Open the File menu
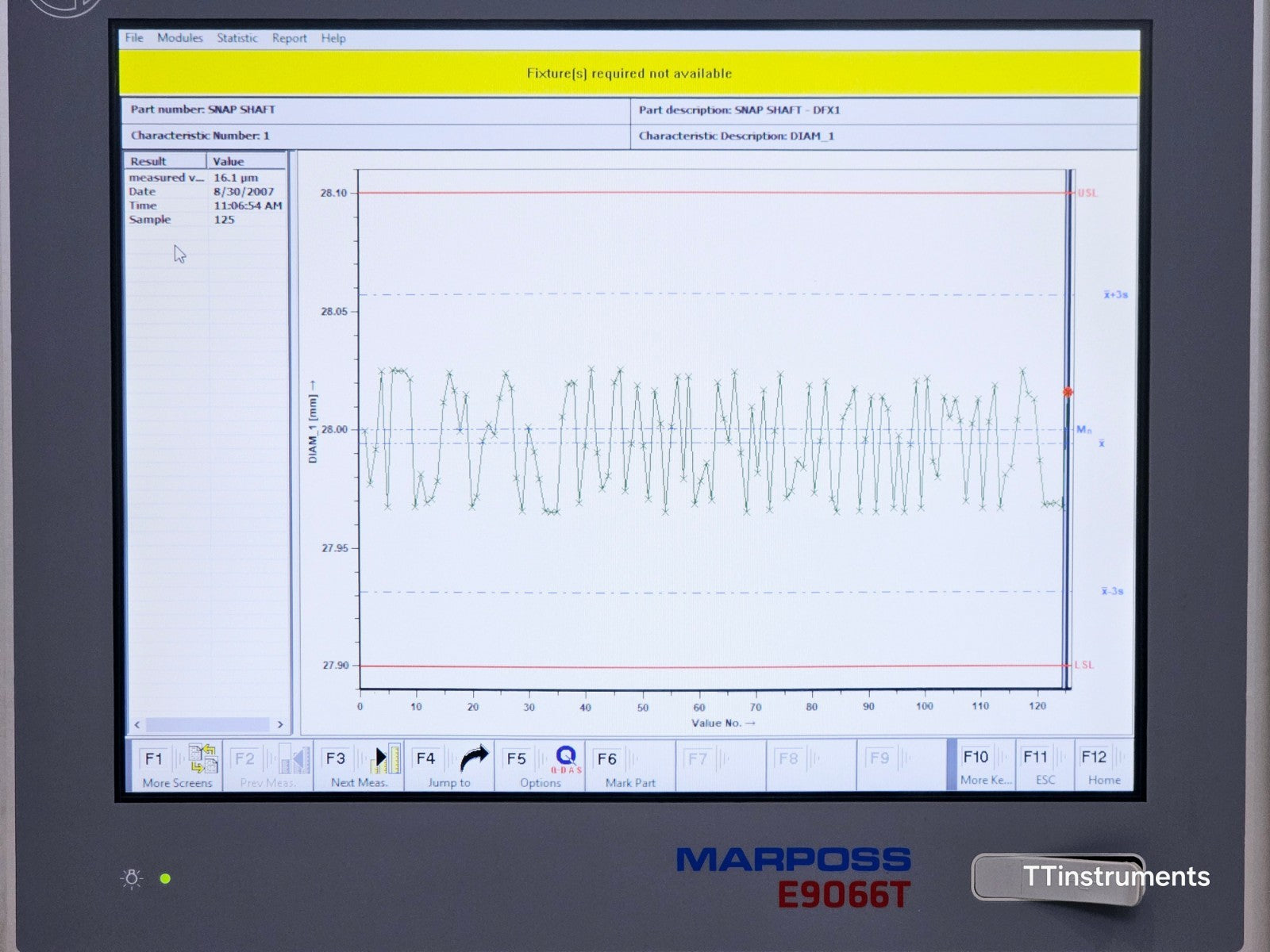 click(x=134, y=38)
